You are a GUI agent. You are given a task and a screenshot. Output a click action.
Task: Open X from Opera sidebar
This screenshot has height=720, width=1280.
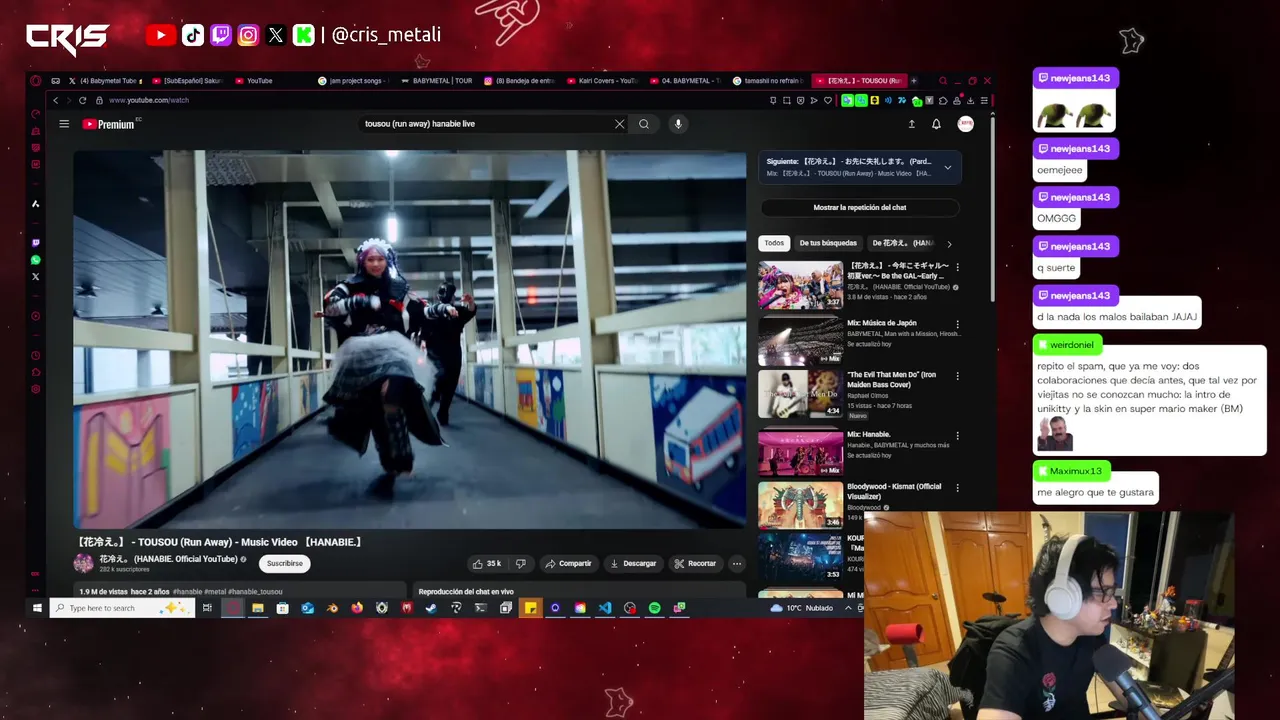coord(36,277)
